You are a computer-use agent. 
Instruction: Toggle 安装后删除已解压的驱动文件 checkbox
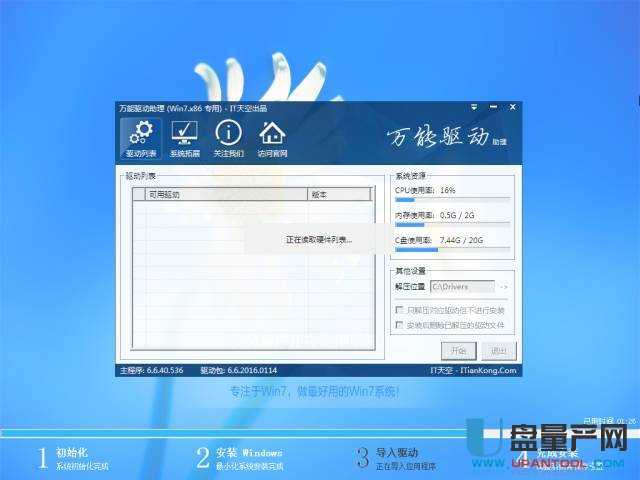click(x=400, y=325)
